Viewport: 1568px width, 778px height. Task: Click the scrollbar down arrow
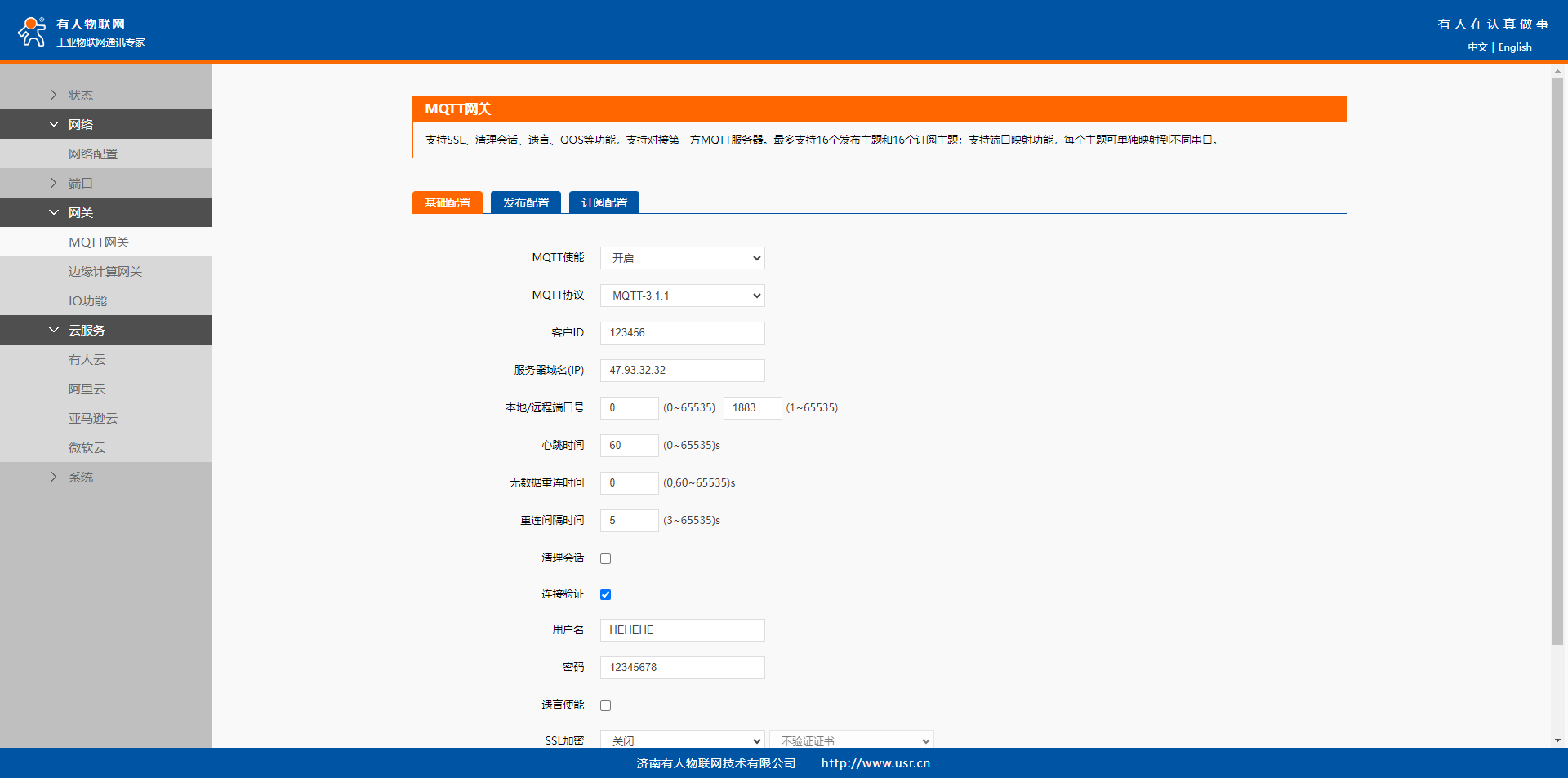coord(1557,740)
